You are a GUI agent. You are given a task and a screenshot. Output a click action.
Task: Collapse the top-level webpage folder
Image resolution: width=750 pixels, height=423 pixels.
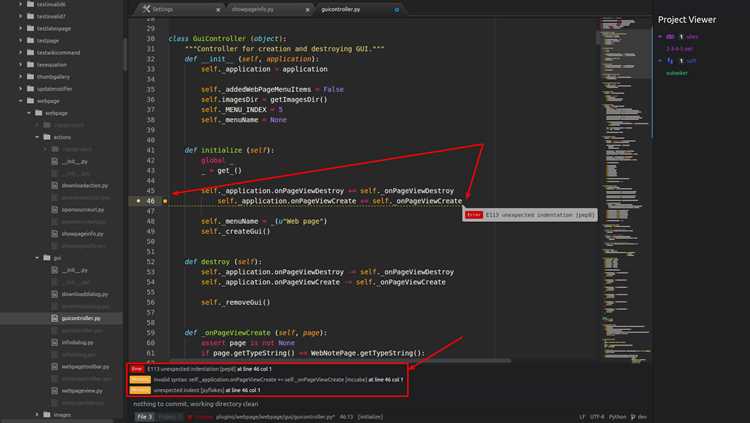(21, 101)
